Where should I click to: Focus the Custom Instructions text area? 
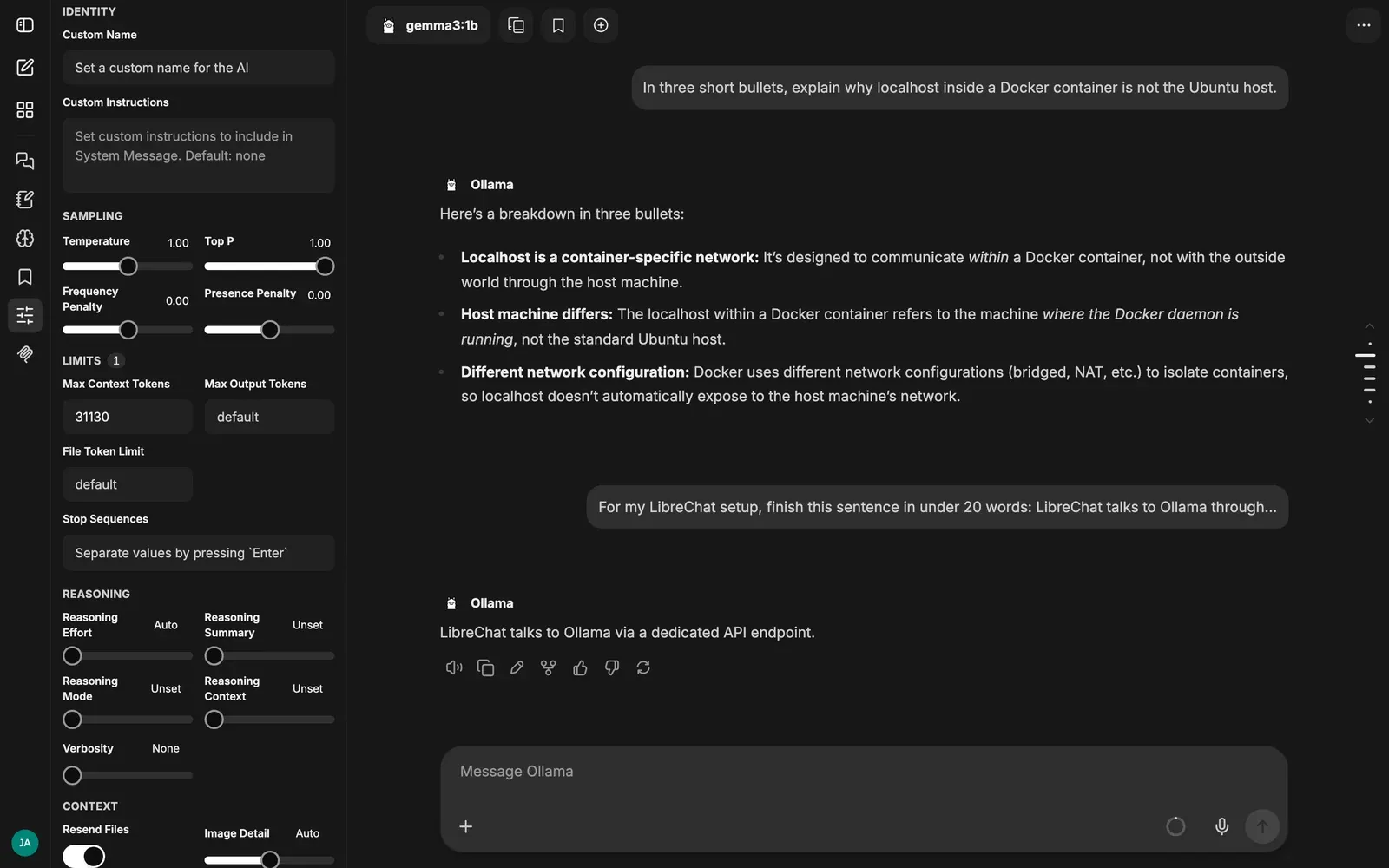point(199,155)
